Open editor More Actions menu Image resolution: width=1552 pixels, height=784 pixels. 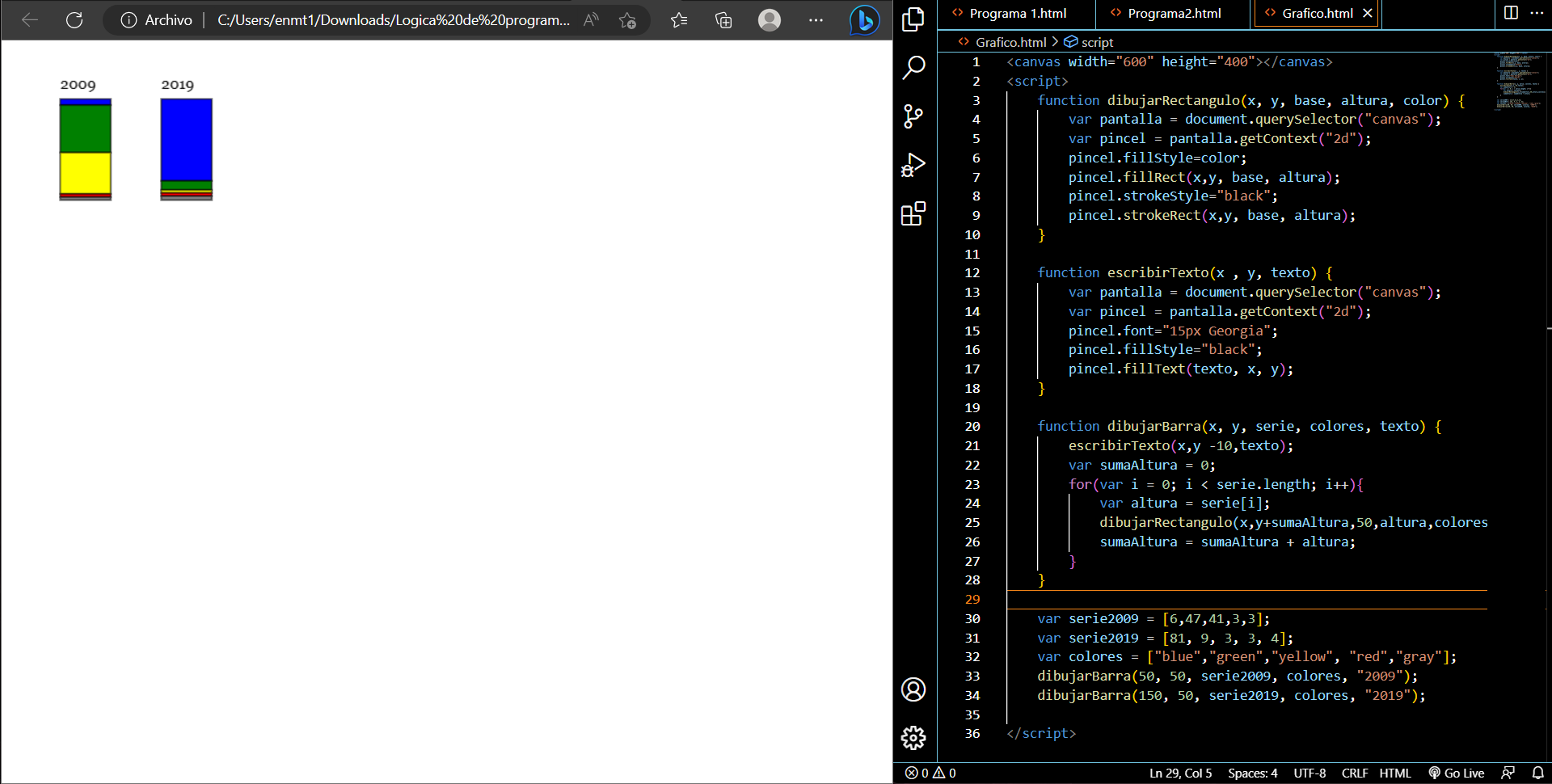tap(1537, 13)
